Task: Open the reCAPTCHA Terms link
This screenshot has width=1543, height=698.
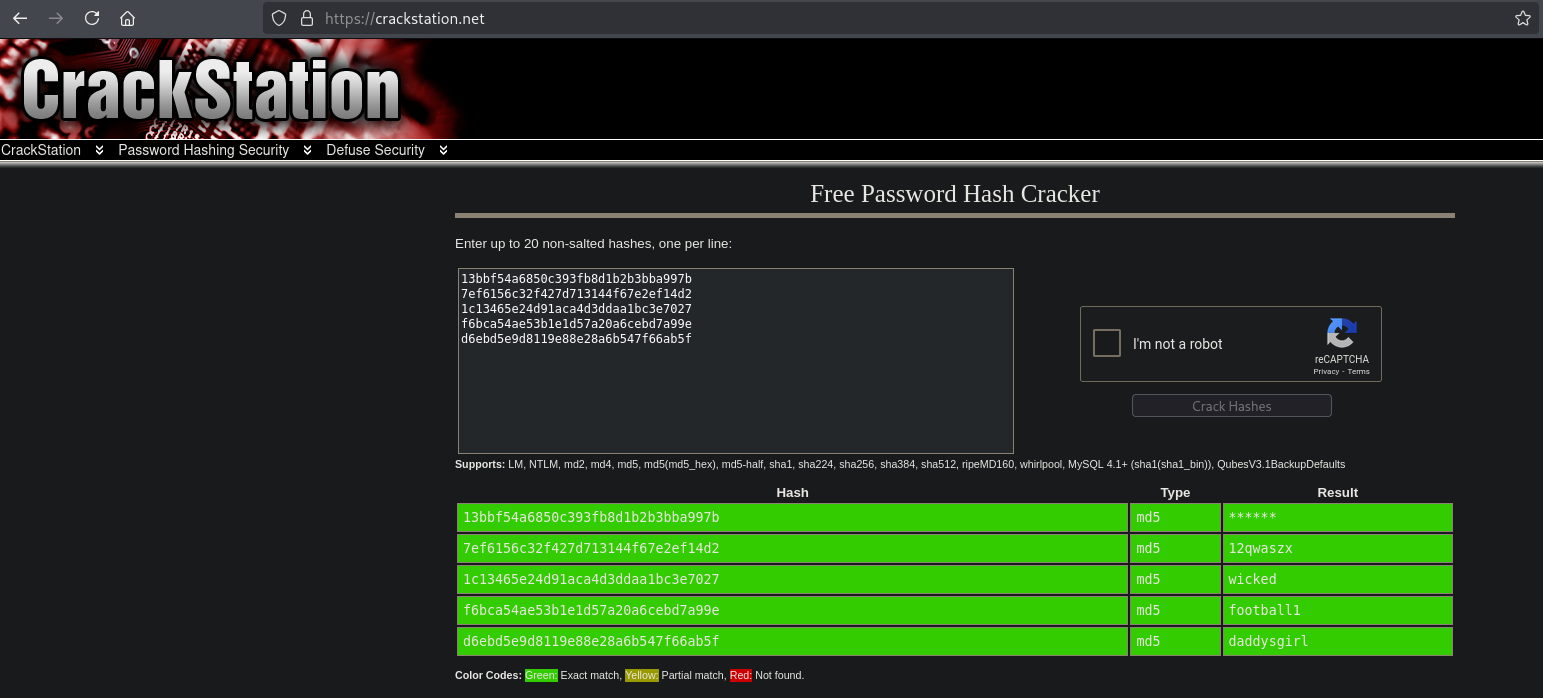Action: coord(1358,371)
